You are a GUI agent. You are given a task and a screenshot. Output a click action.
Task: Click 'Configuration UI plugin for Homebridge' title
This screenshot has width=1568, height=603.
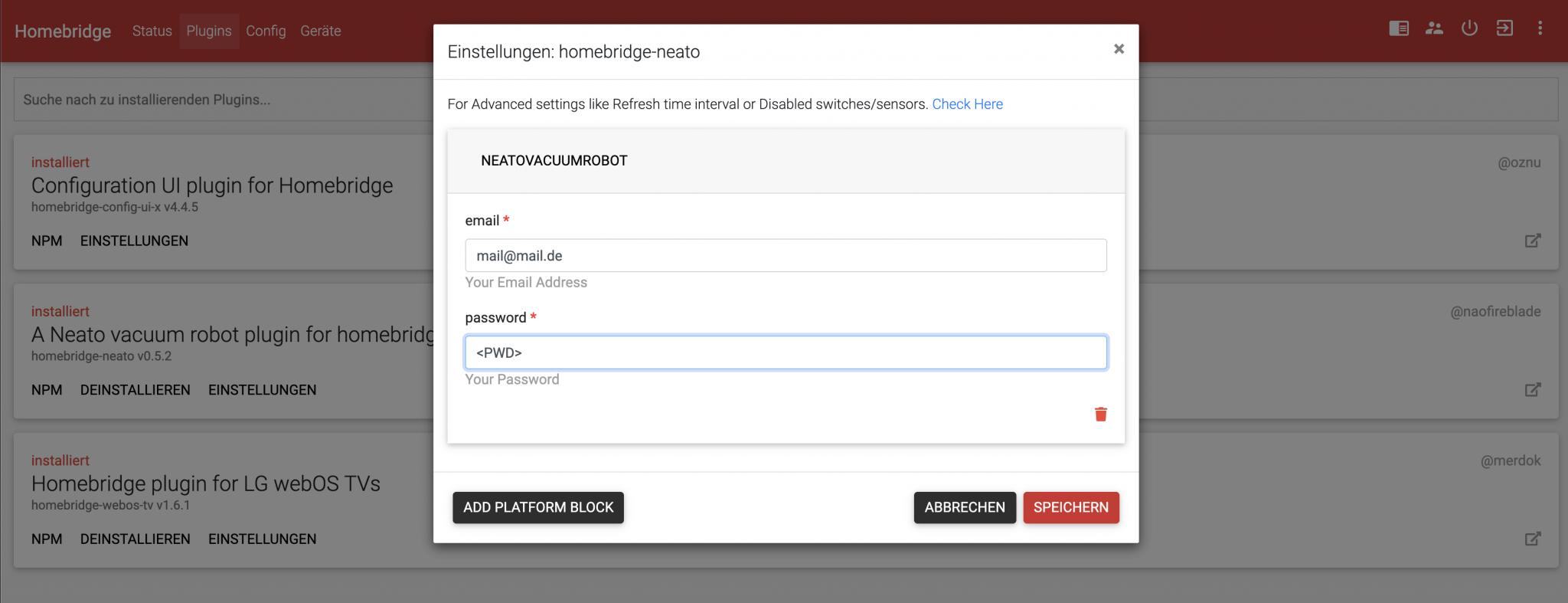click(212, 185)
